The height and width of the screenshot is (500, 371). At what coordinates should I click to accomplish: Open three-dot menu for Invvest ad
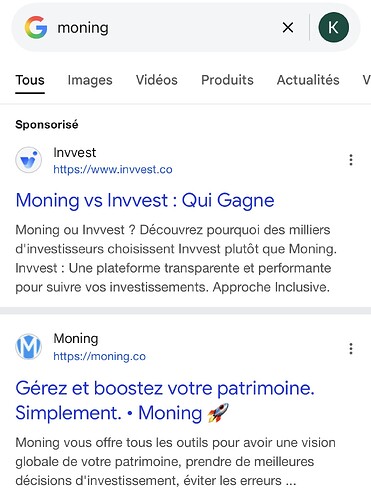(351, 160)
